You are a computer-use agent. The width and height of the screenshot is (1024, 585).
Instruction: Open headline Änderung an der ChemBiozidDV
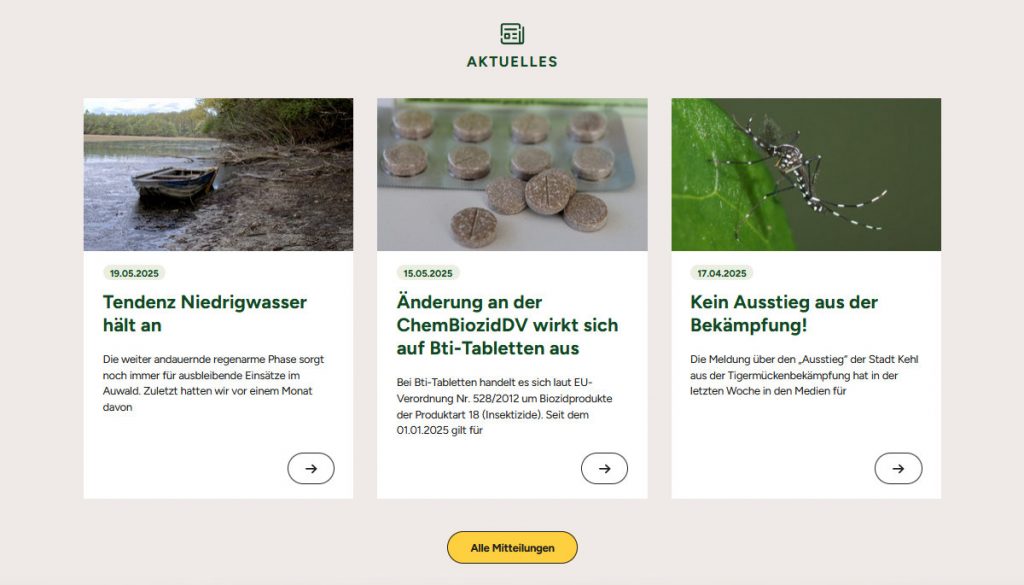tap(507, 324)
